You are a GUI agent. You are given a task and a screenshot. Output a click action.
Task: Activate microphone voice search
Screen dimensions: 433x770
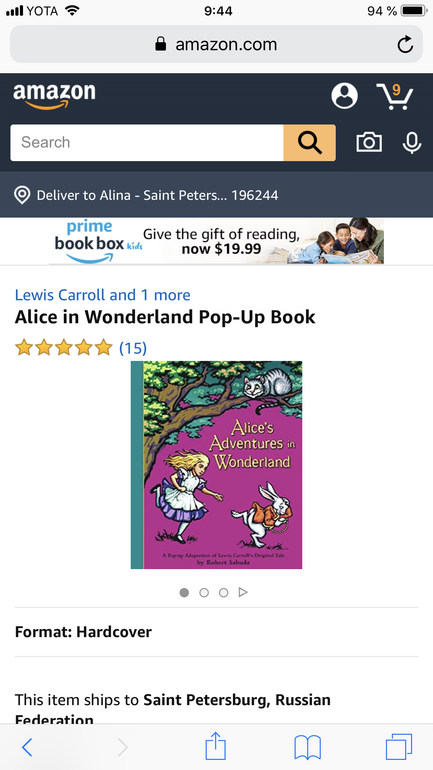(411, 142)
